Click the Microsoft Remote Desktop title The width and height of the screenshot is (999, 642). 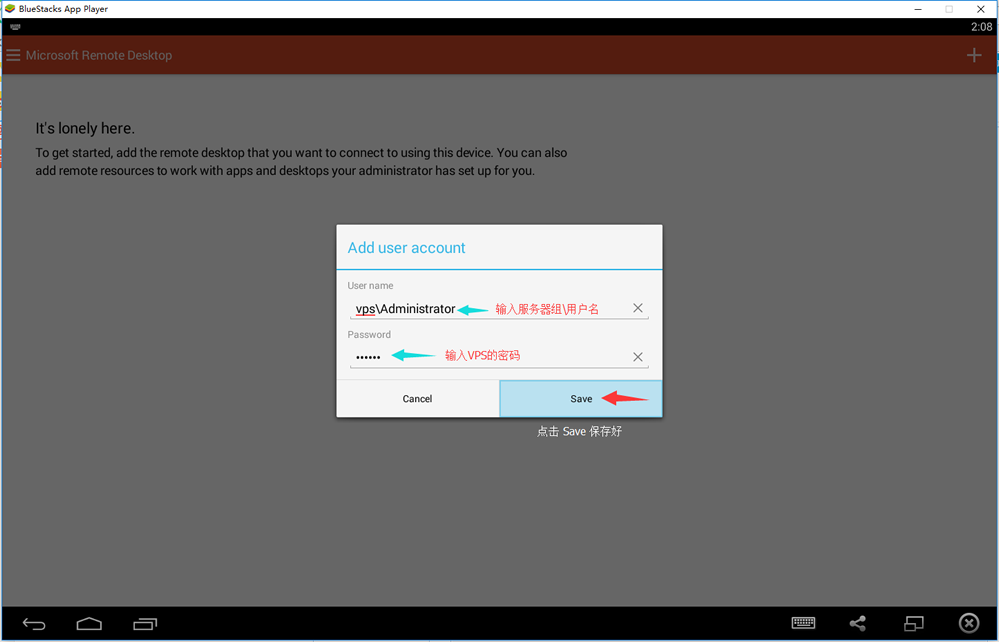tap(99, 55)
